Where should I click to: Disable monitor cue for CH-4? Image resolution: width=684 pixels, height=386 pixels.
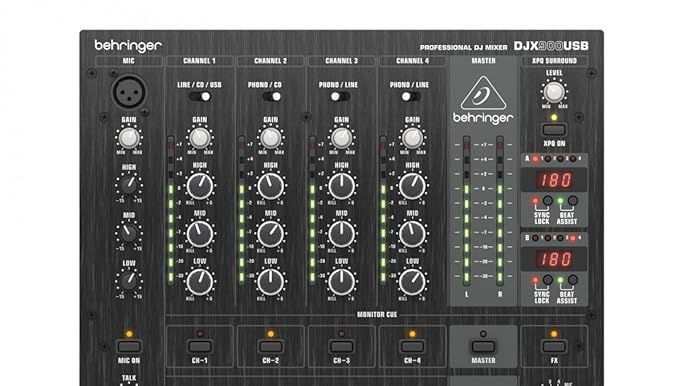point(412,347)
